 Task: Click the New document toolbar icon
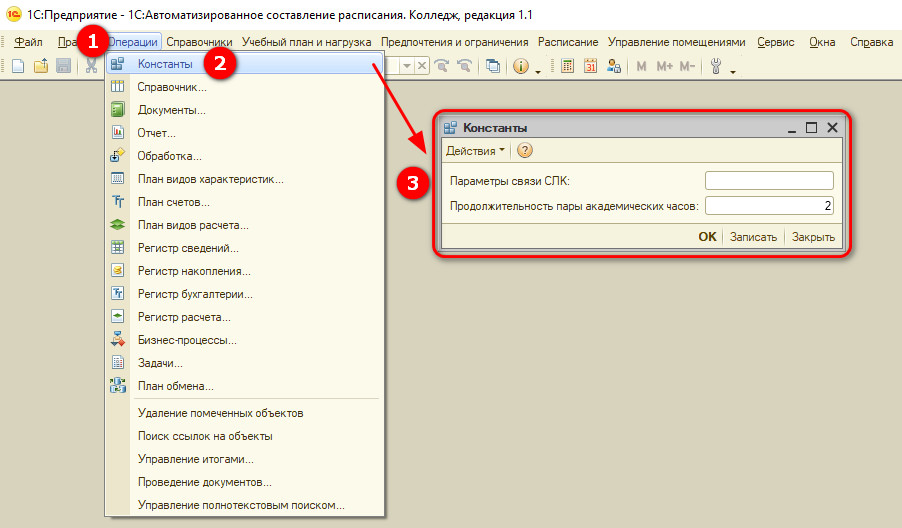[18, 66]
